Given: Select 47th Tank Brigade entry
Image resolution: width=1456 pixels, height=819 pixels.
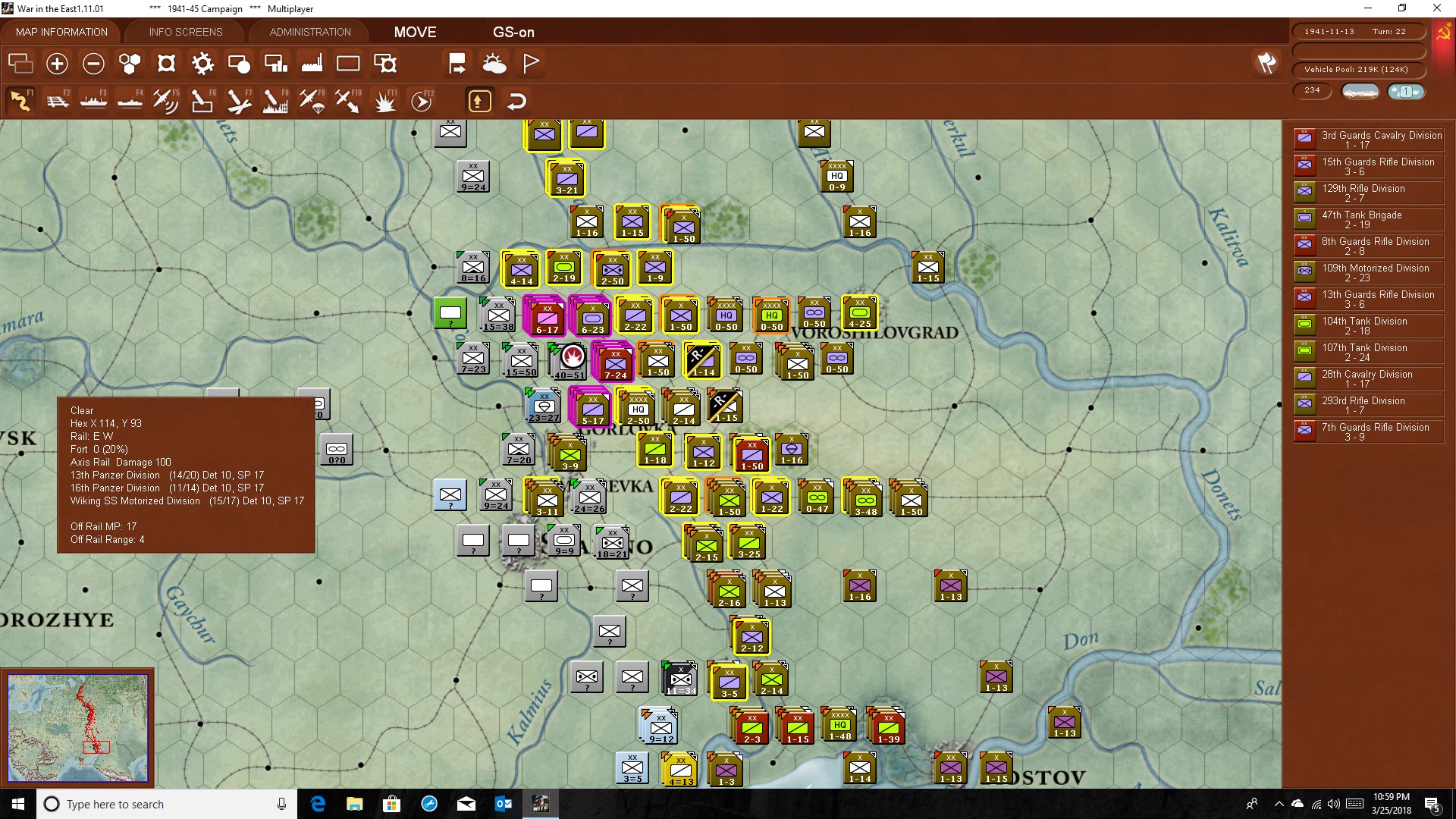Looking at the screenshot, I should pyautogui.click(x=1368, y=219).
